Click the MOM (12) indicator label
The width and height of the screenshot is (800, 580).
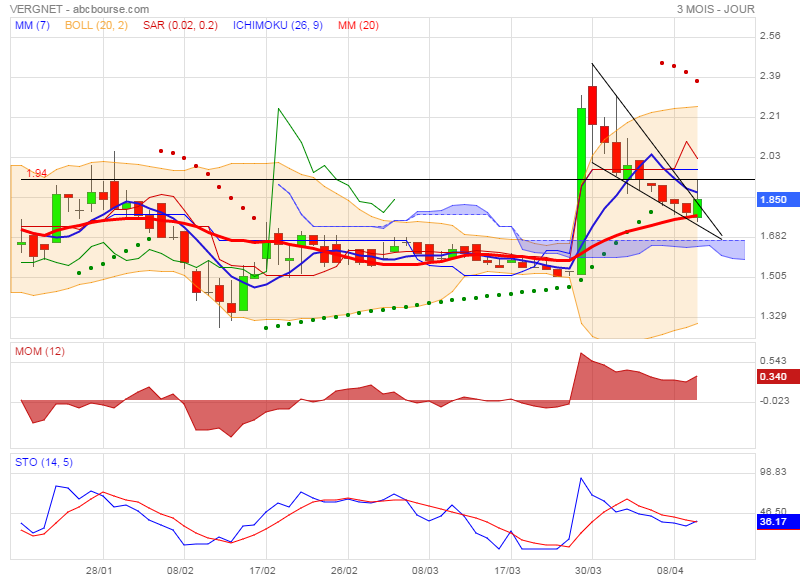(x=40, y=351)
